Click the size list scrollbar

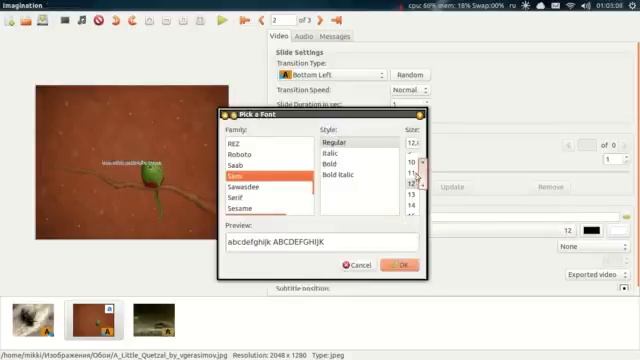coord(423,174)
